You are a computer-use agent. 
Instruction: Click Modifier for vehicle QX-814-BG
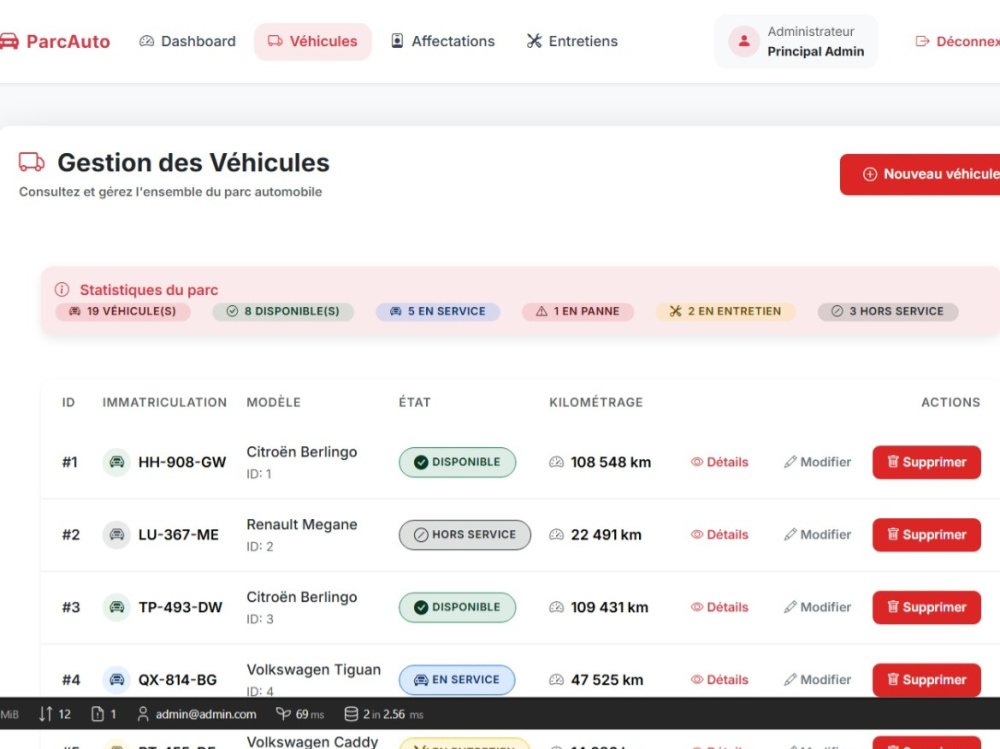(818, 679)
